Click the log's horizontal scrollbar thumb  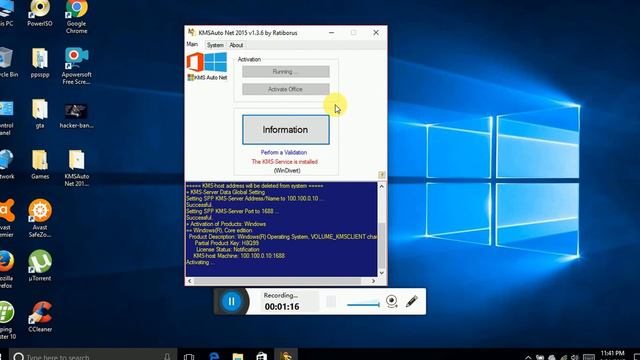pyautogui.click(x=278, y=281)
